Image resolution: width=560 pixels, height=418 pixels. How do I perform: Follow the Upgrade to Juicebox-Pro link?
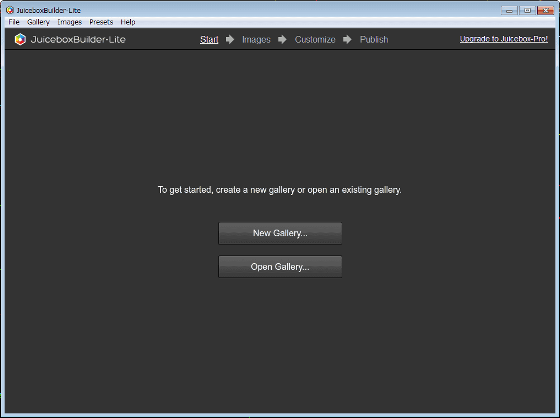tap(504, 39)
